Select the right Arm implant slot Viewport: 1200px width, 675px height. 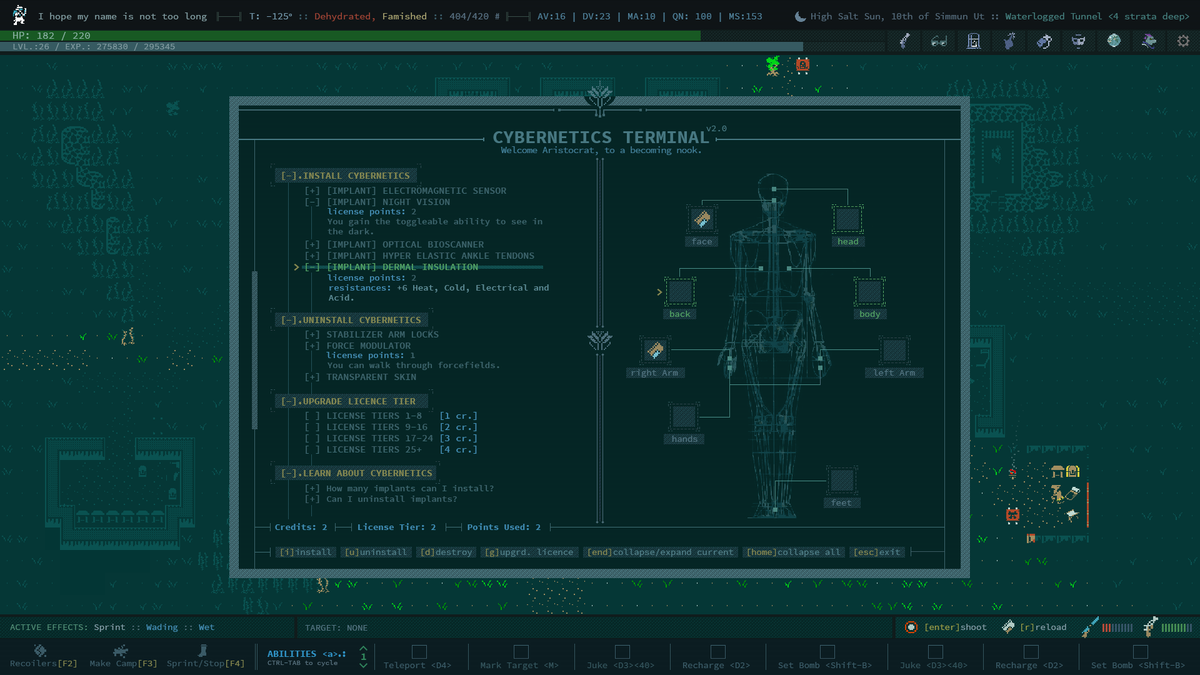[x=655, y=351]
